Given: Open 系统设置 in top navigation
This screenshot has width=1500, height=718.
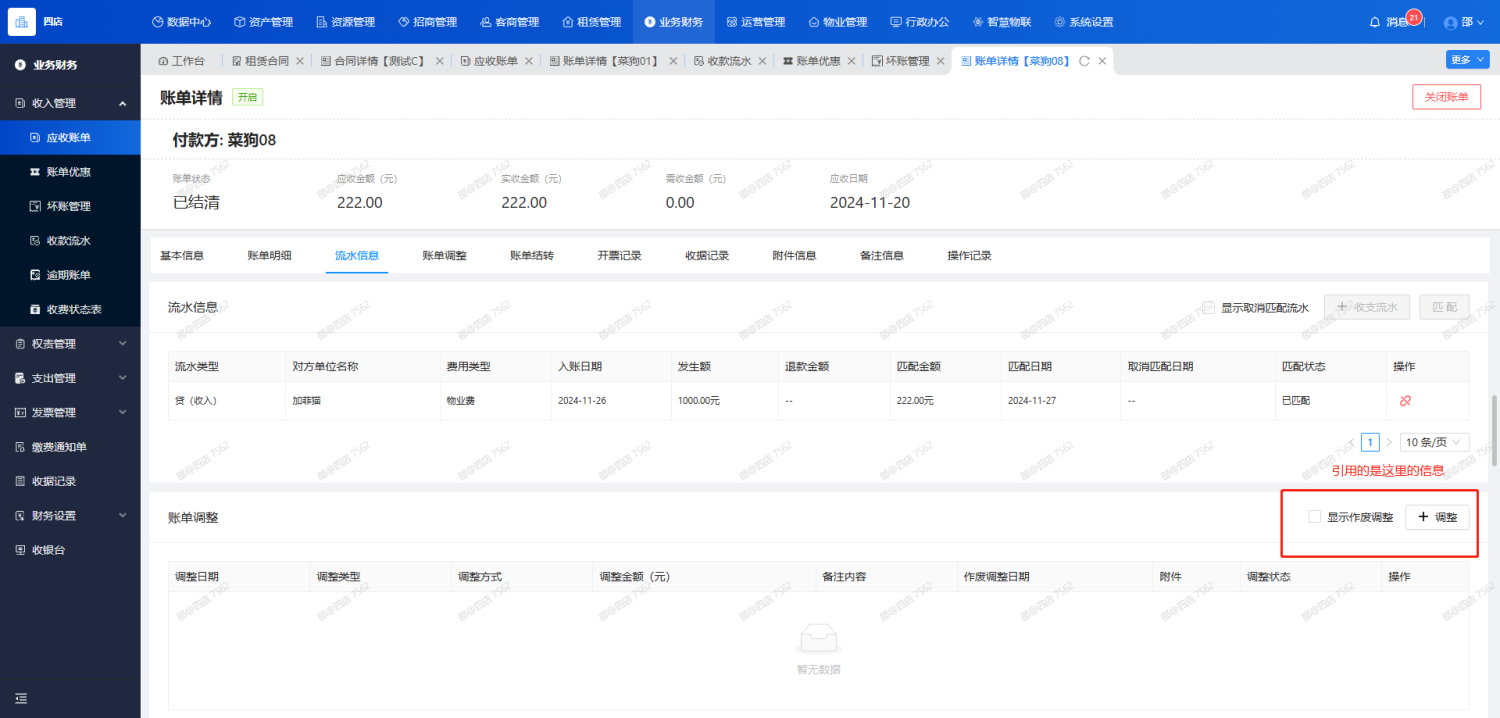Looking at the screenshot, I should coord(1084,22).
